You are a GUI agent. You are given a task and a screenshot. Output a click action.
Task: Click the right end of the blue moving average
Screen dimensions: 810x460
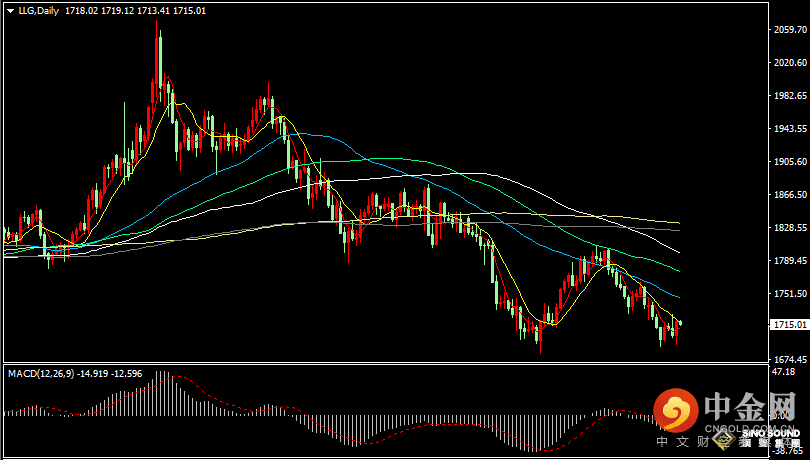(678, 297)
